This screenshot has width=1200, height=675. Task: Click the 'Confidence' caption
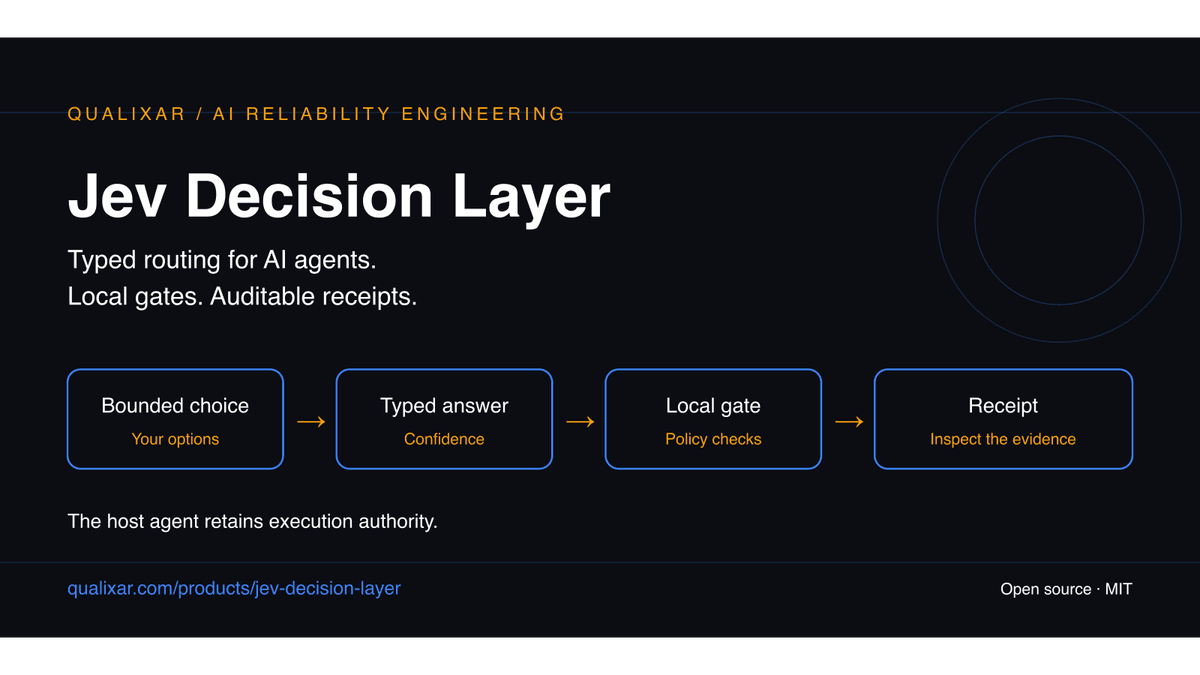444,439
